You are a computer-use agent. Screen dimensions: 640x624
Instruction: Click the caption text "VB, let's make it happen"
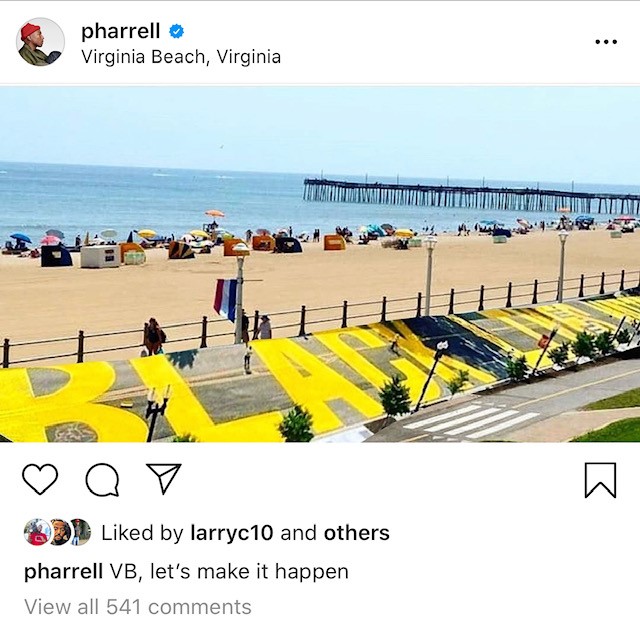click(229, 571)
